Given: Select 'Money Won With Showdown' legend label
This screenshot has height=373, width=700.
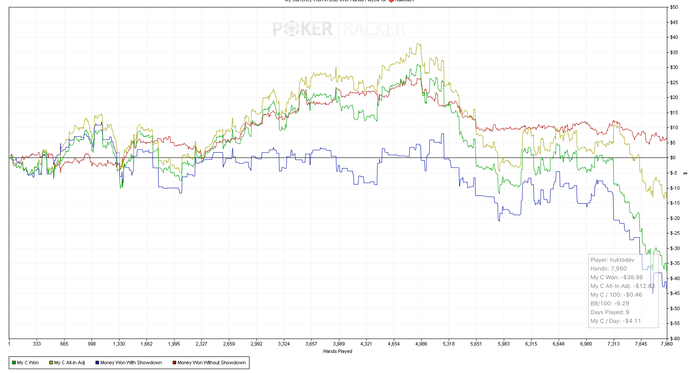Looking at the screenshot, I should coord(131,363).
